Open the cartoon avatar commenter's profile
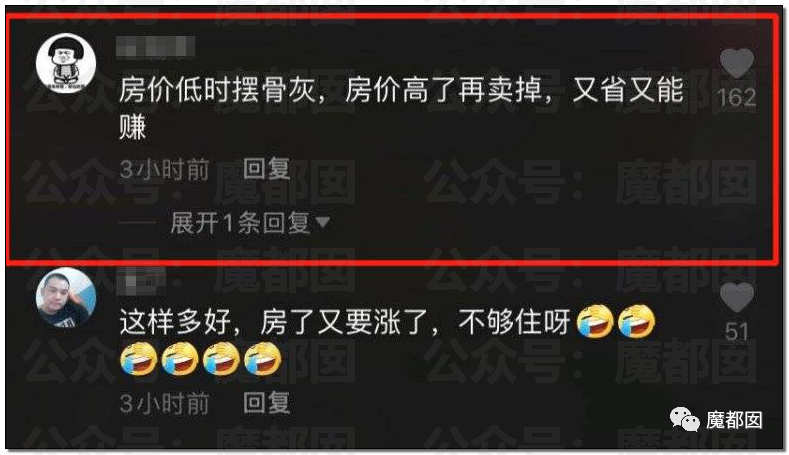 click(x=66, y=63)
